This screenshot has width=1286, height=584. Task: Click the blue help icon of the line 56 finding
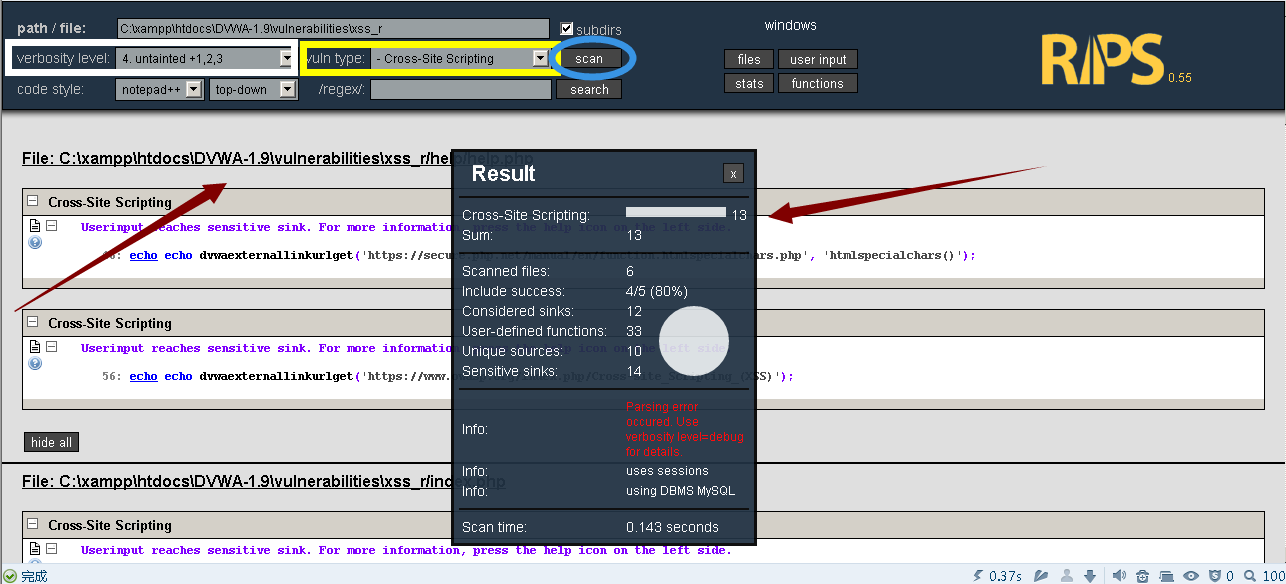35,364
